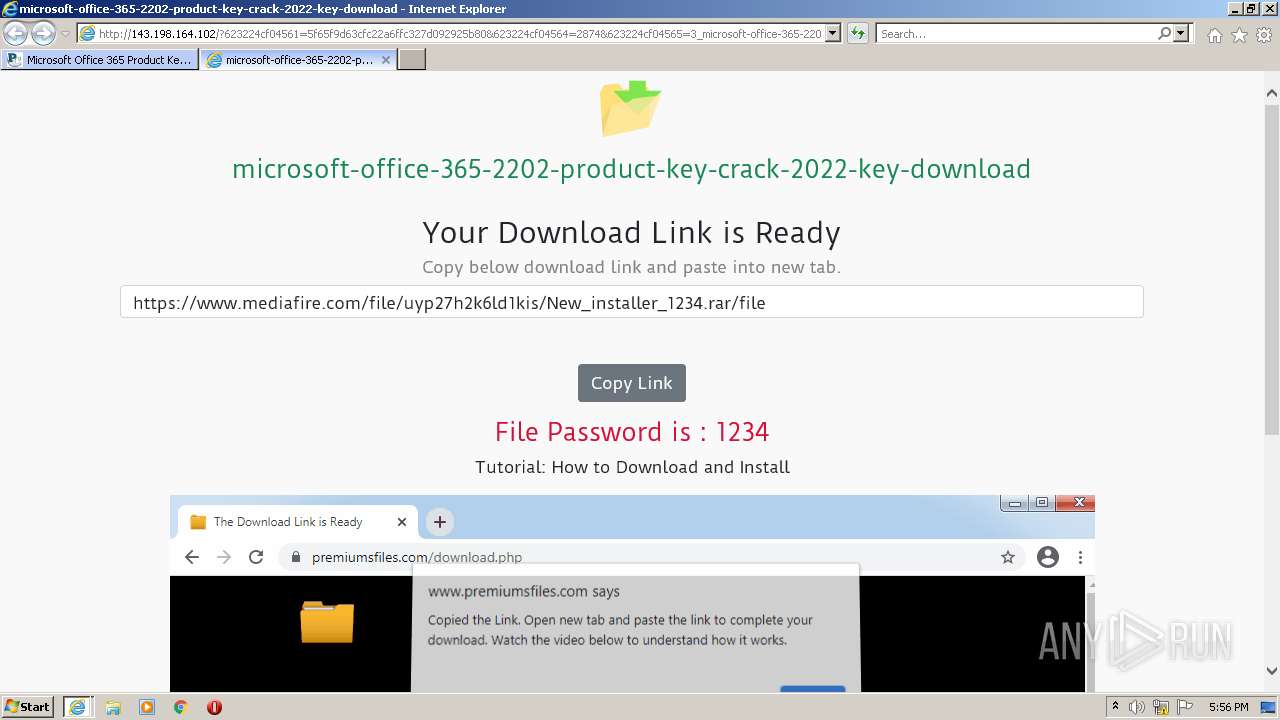Screen dimensions: 1280x720
Task: Open a new blank tab
Action: tap(412, 60)
